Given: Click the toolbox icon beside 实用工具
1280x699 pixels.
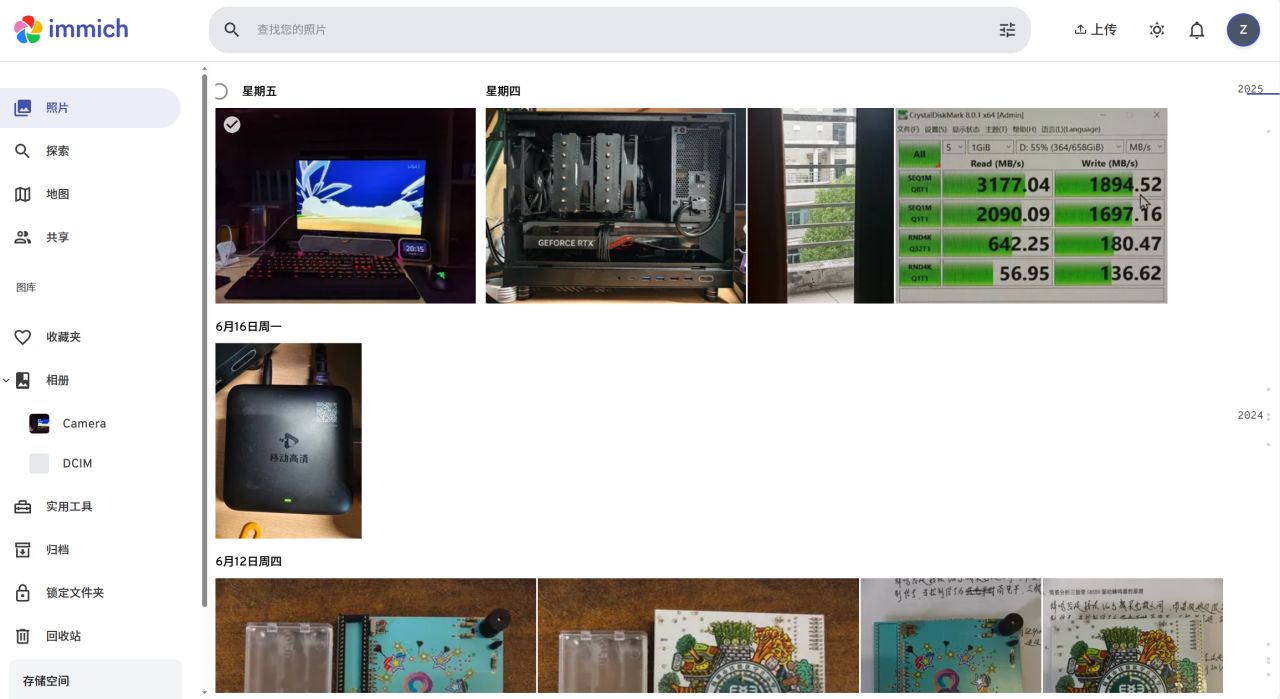Looking at the screenshot, I should pos(22,507).
